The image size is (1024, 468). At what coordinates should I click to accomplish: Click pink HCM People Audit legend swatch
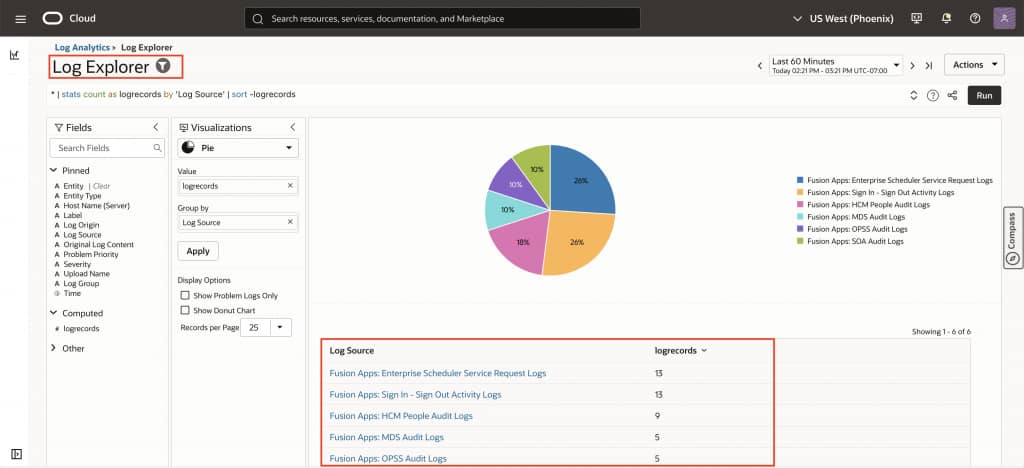800,204
